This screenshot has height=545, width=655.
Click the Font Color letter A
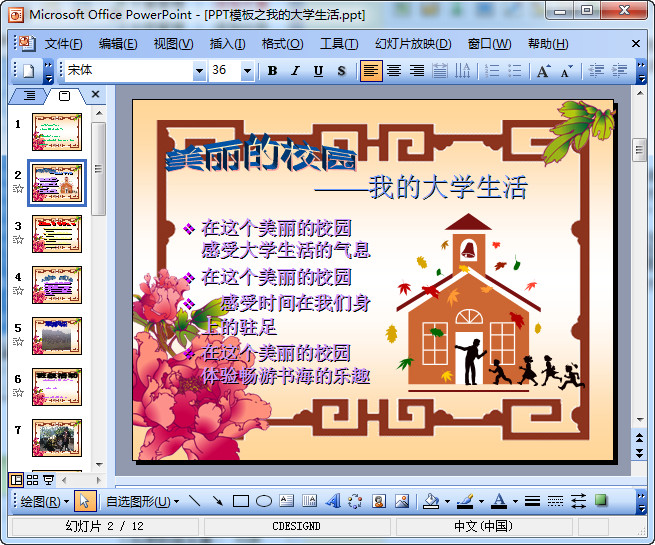(499, 501)
